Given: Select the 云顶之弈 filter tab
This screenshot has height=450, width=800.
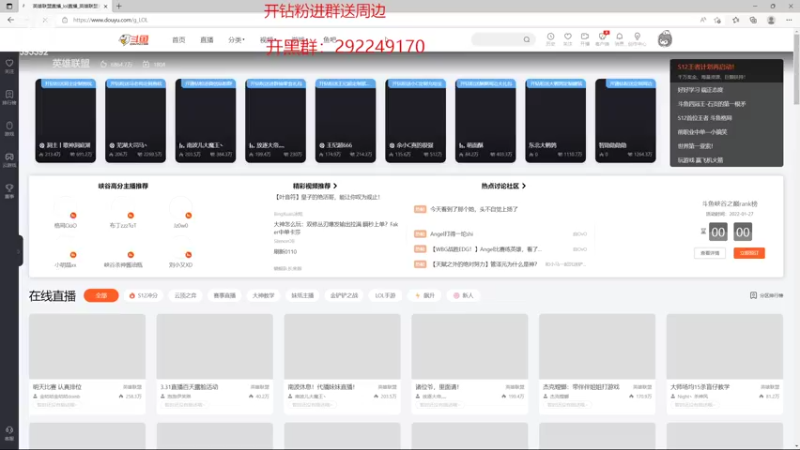Looking at the screenshot, I should coord(185,295).
